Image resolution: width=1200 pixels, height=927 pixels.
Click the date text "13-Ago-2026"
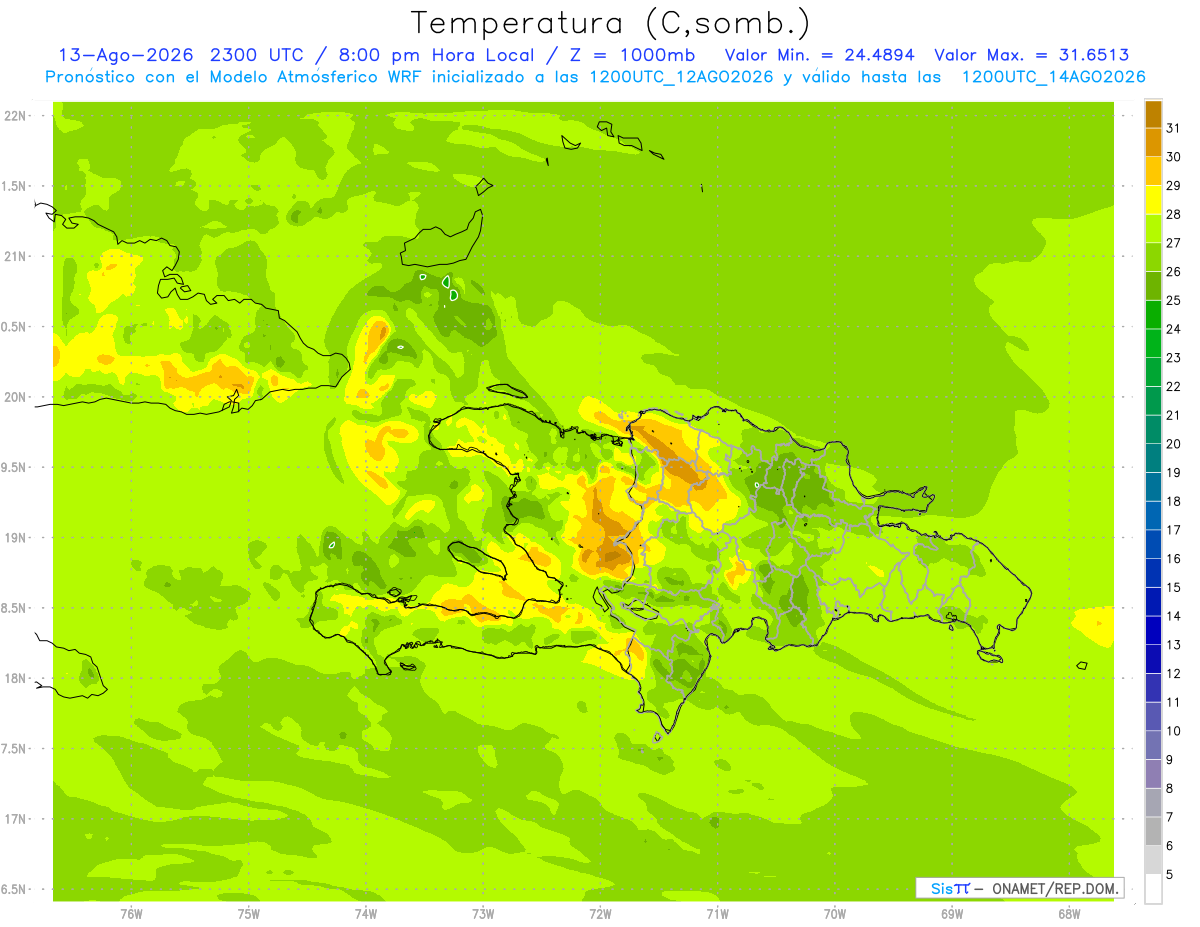127,55
